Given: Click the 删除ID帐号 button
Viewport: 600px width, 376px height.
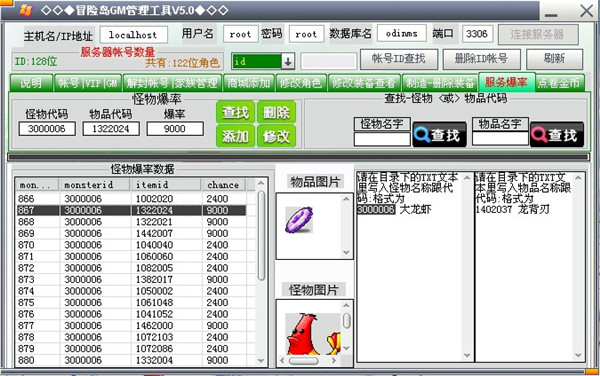Looking at the screenshot, I should tap(481, 59).
